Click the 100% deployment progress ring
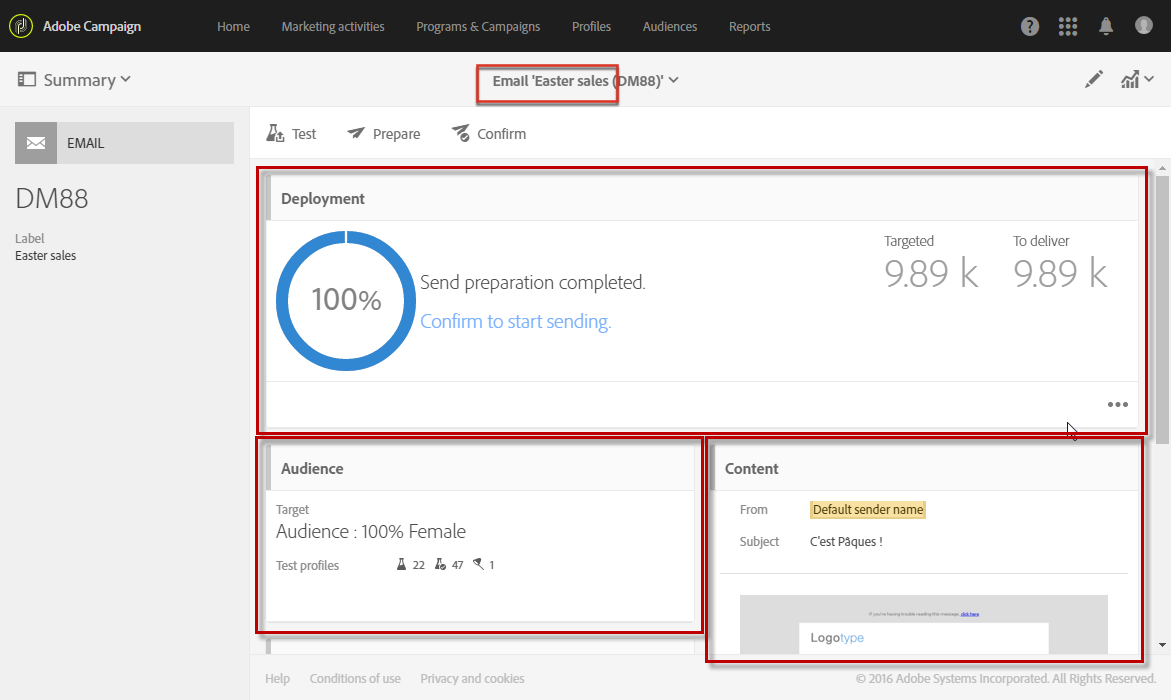1171x700 pixels. click(346, 300)
